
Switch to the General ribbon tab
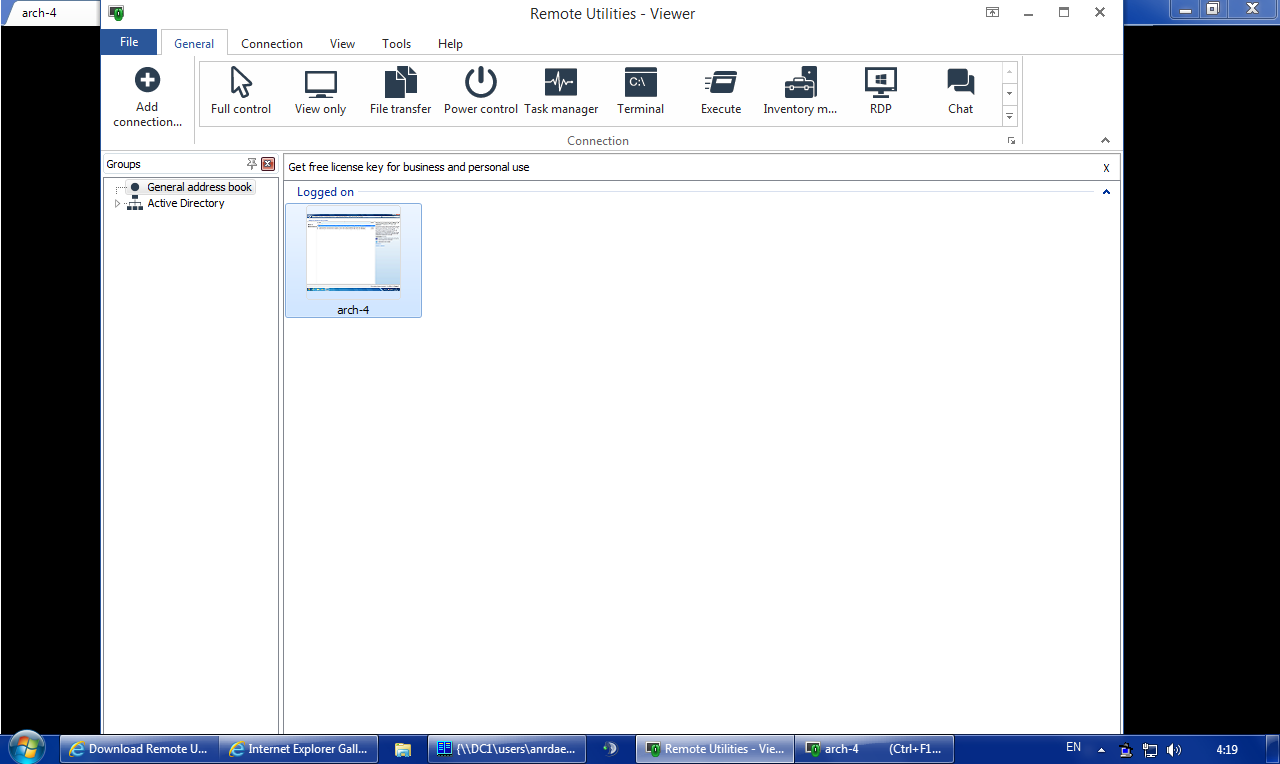194,43
